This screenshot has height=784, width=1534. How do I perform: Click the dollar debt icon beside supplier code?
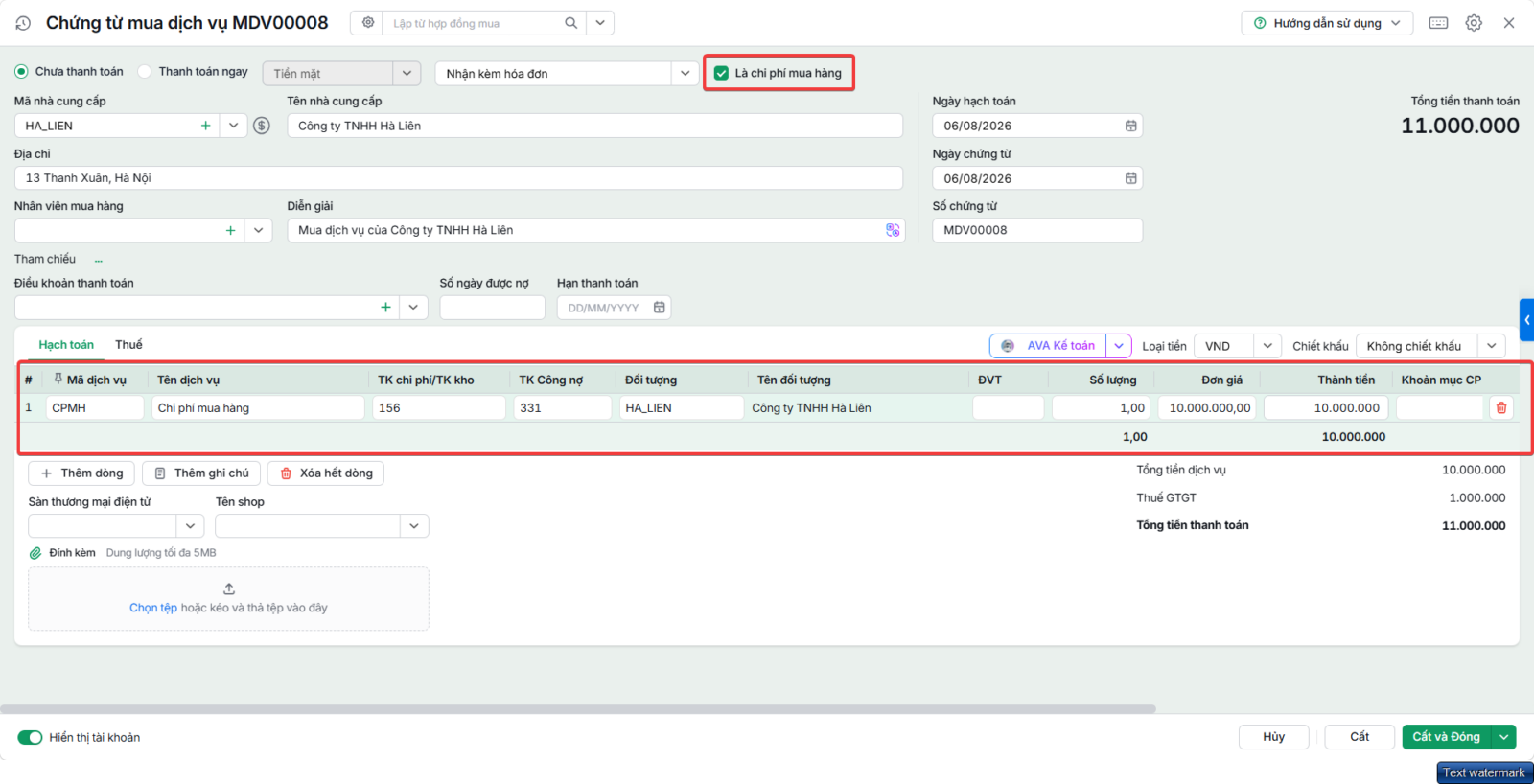click(262, 126)
